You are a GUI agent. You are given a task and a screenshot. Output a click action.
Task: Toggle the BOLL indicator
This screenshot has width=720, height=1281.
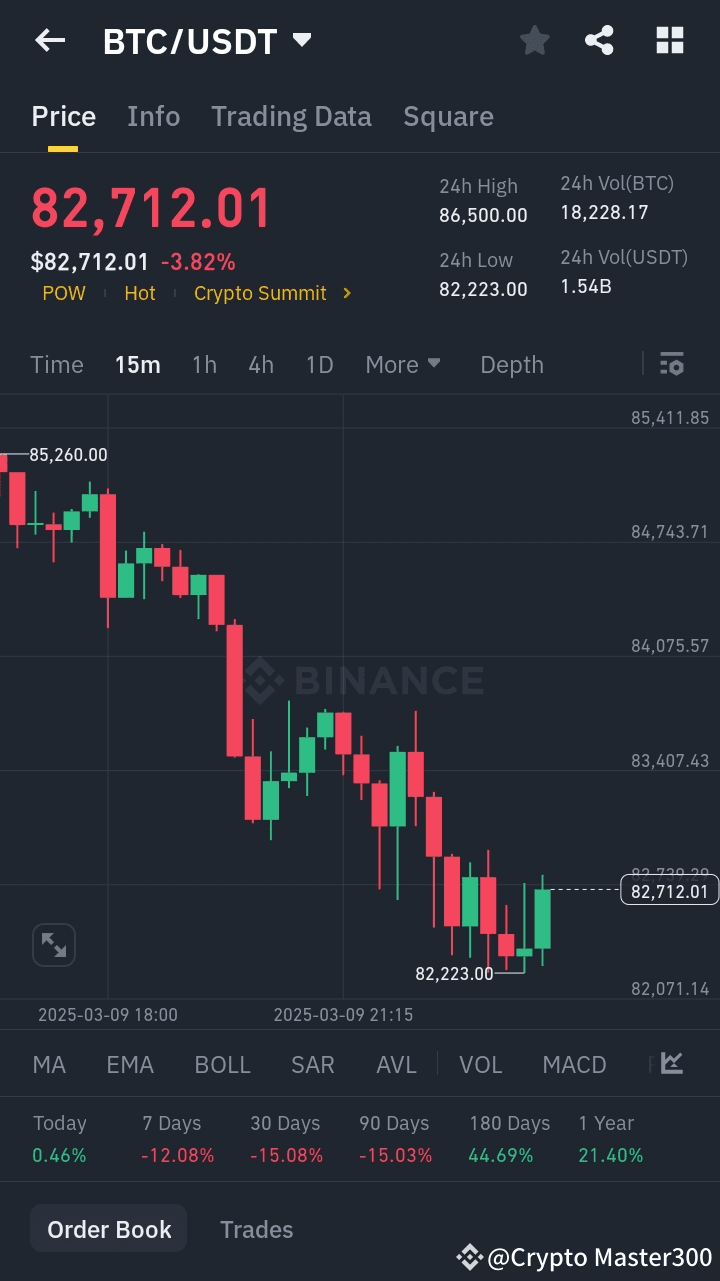click(x=222, y=1065)
